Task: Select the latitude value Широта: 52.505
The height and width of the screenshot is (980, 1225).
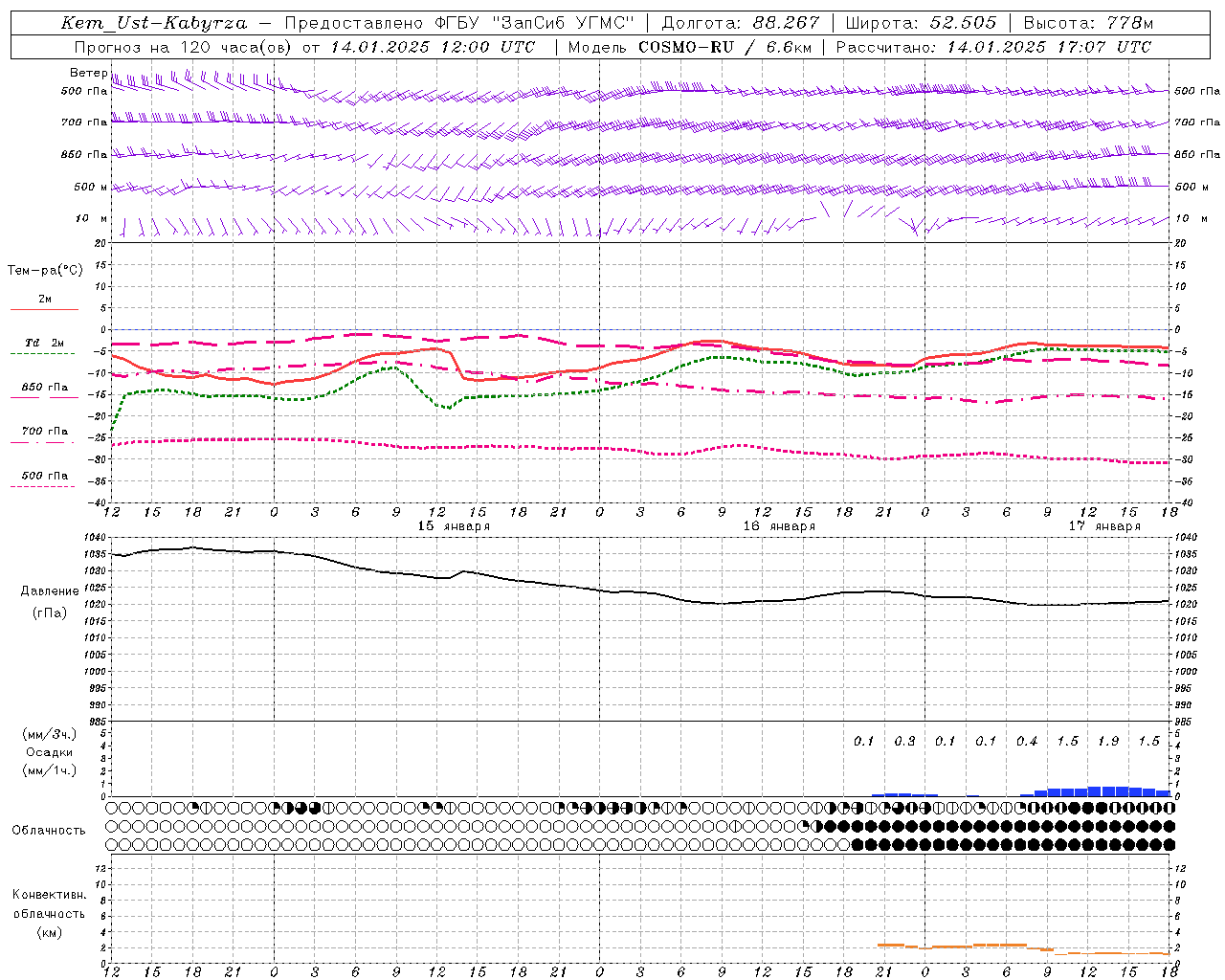Action: pyautogui.click(x=921, y=23)
